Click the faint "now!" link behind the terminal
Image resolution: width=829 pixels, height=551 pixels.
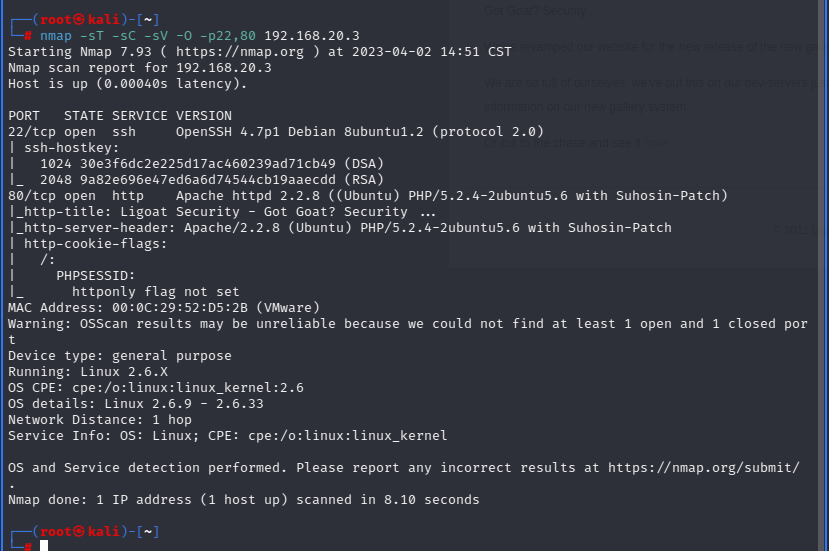click(656, 143)
